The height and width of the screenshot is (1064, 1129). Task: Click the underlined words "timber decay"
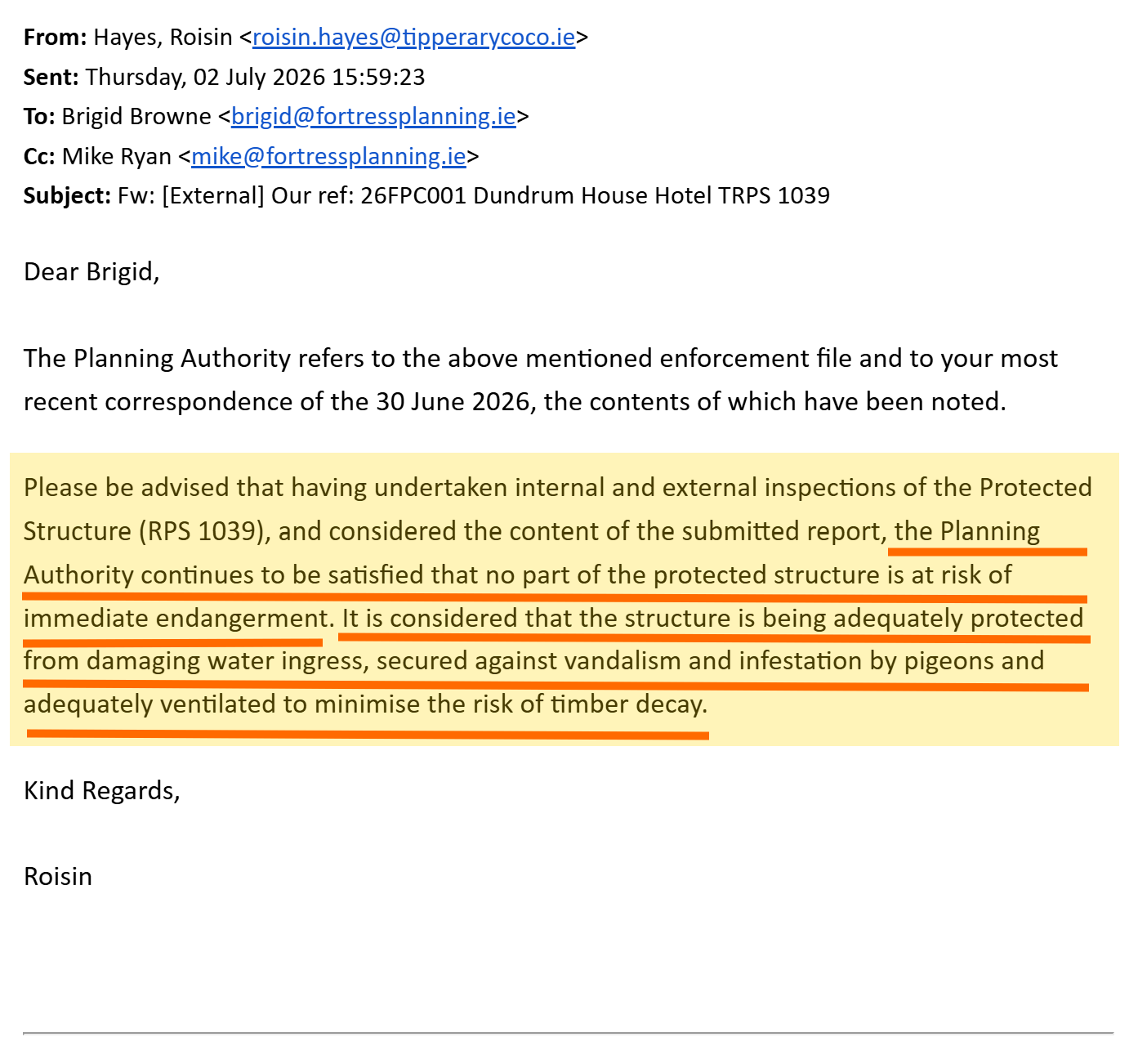tap(629, 704)
